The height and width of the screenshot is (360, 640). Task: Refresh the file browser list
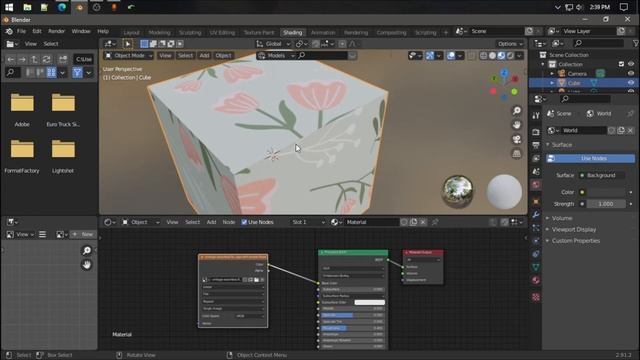(47, 59)
